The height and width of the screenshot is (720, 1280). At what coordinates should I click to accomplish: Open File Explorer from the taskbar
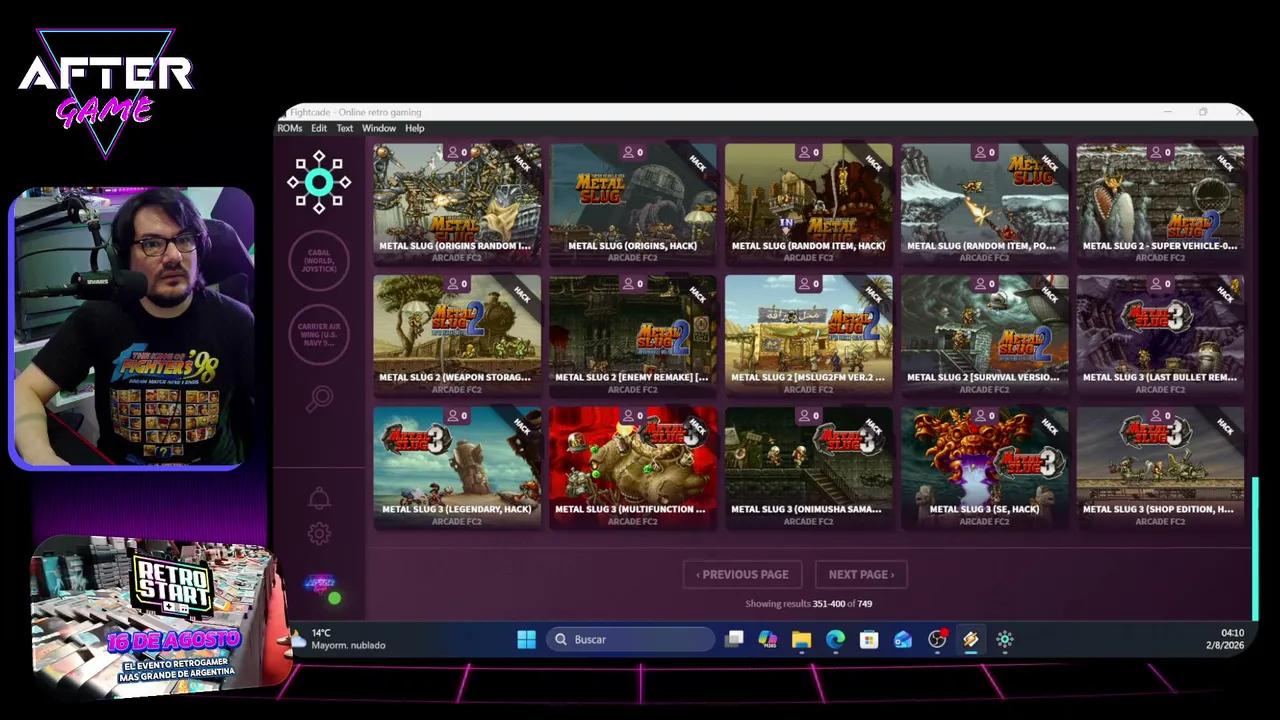(802, 640)
